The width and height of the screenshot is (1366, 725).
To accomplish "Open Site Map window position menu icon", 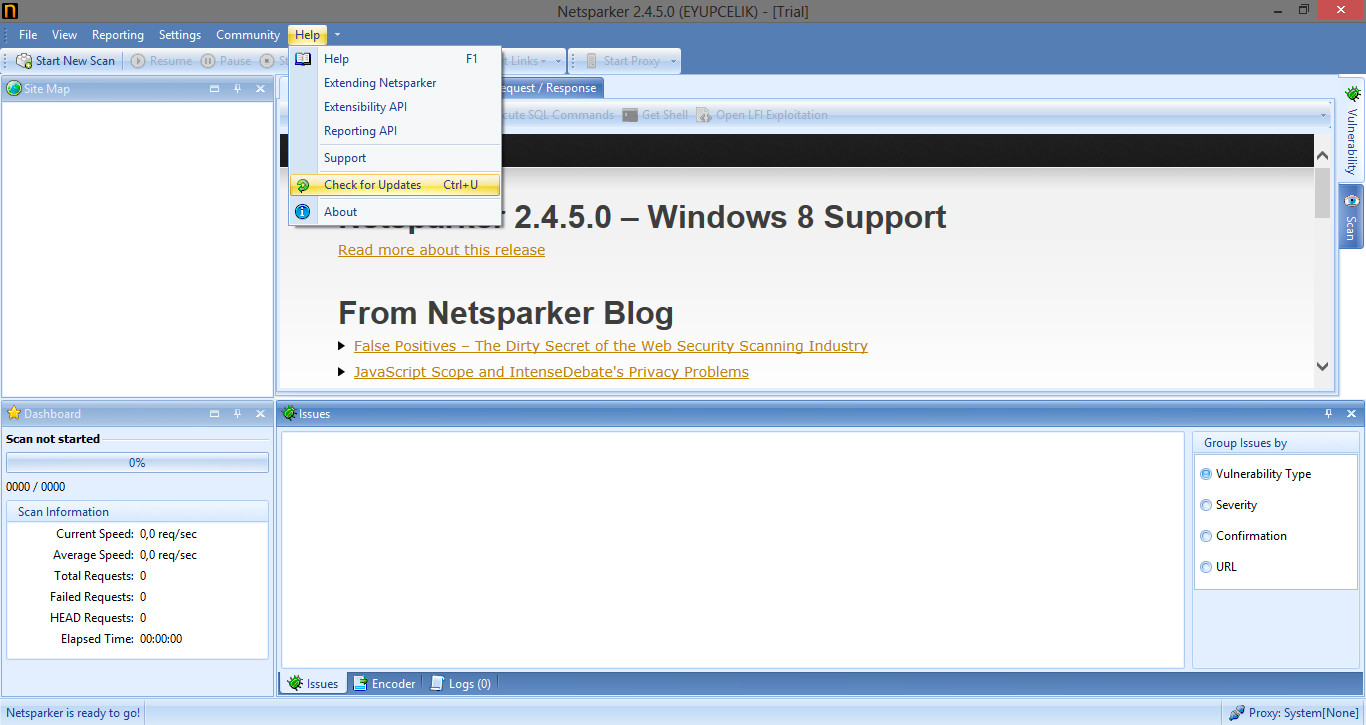I will pyautogui.click(x=215, y=89).
